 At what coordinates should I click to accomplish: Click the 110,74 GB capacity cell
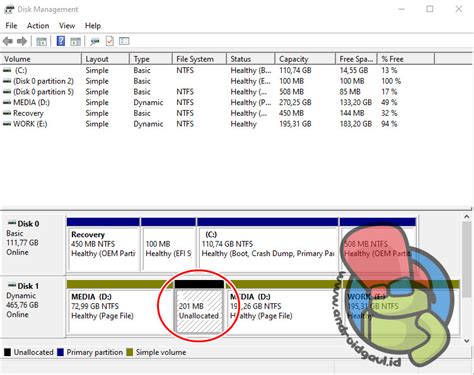[x=295, y=70]
